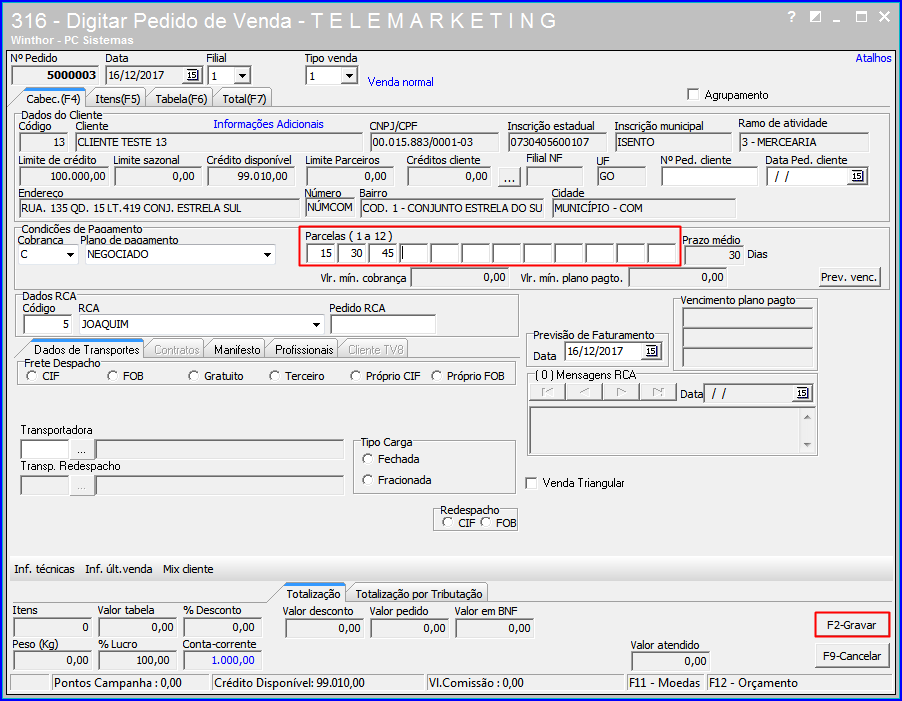This screenshot has width=902, height=701.
Task: Go to next RCA message
Action: coord(621,392)
